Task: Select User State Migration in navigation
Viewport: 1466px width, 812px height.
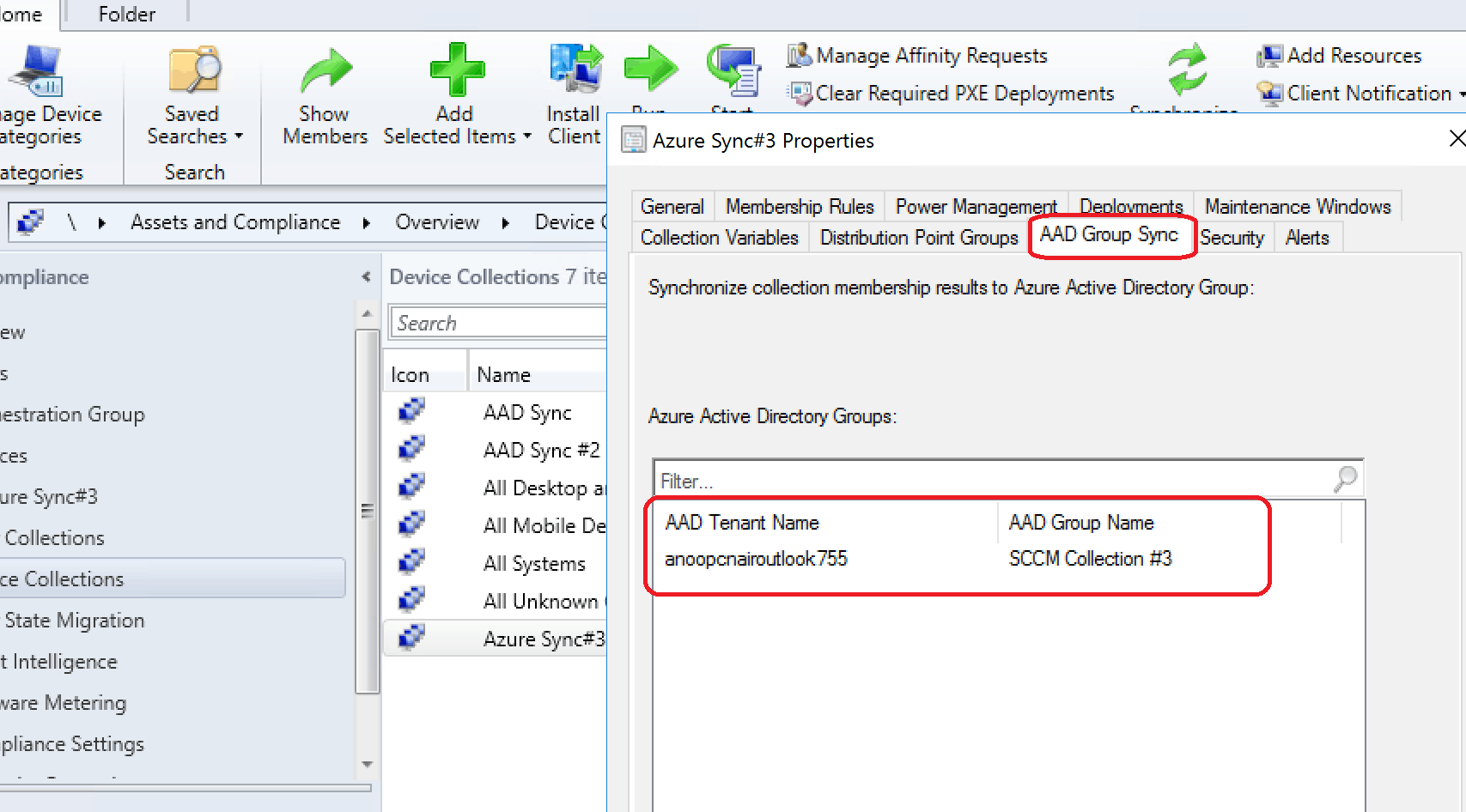Action: point(73,621)
